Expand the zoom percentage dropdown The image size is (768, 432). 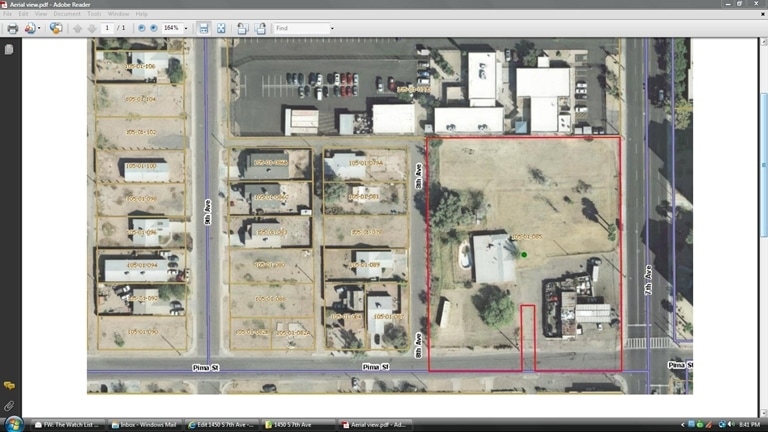(185, 28)
